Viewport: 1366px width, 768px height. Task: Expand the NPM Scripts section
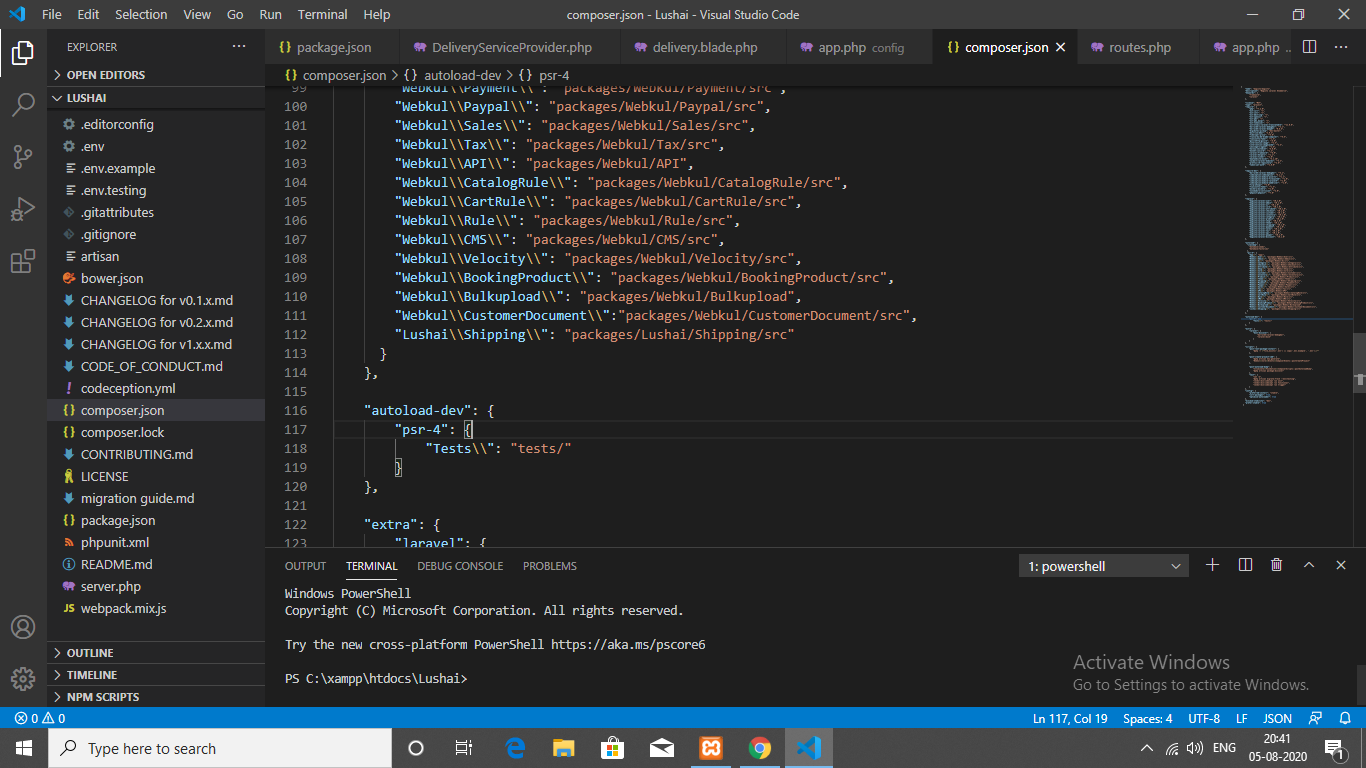[x=156, y=697]
